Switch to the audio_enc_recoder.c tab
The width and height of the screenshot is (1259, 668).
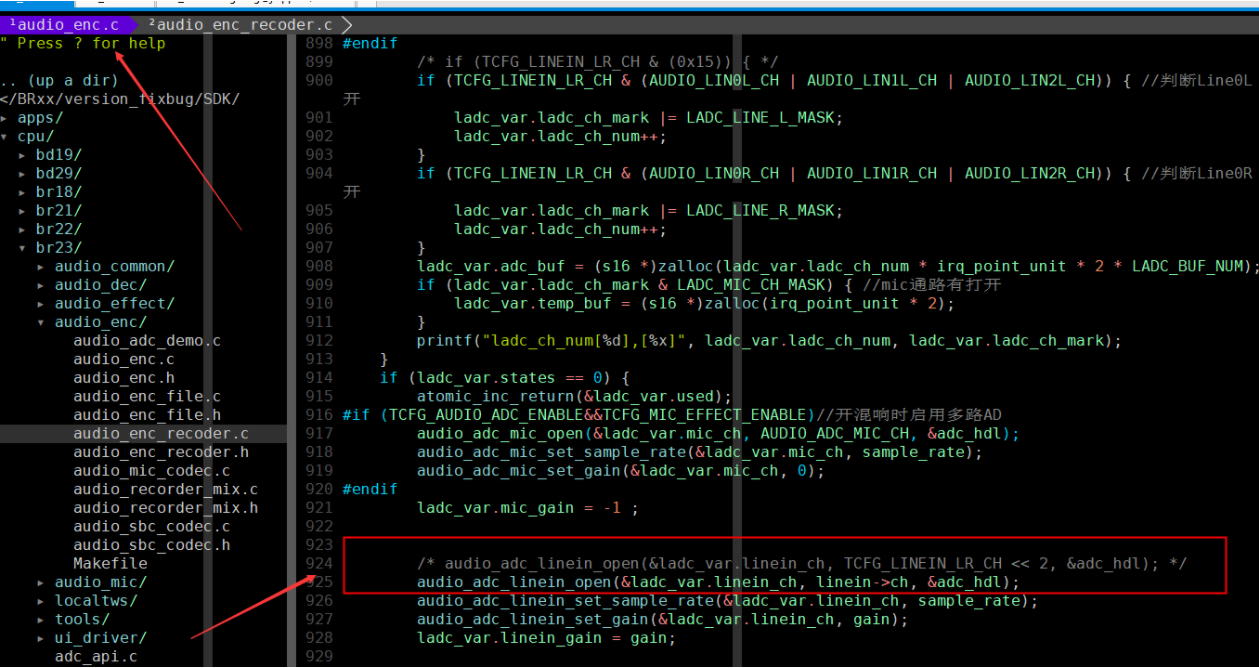click(x=240, y=24)
